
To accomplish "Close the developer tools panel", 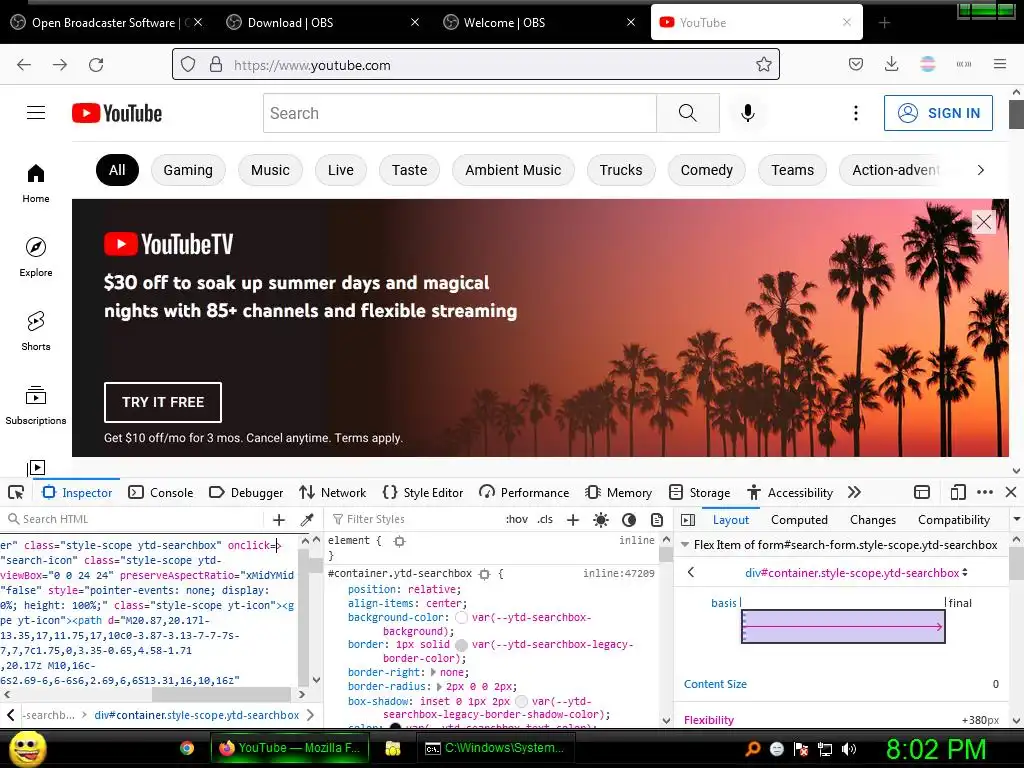I will click(x=1011, y=492).
